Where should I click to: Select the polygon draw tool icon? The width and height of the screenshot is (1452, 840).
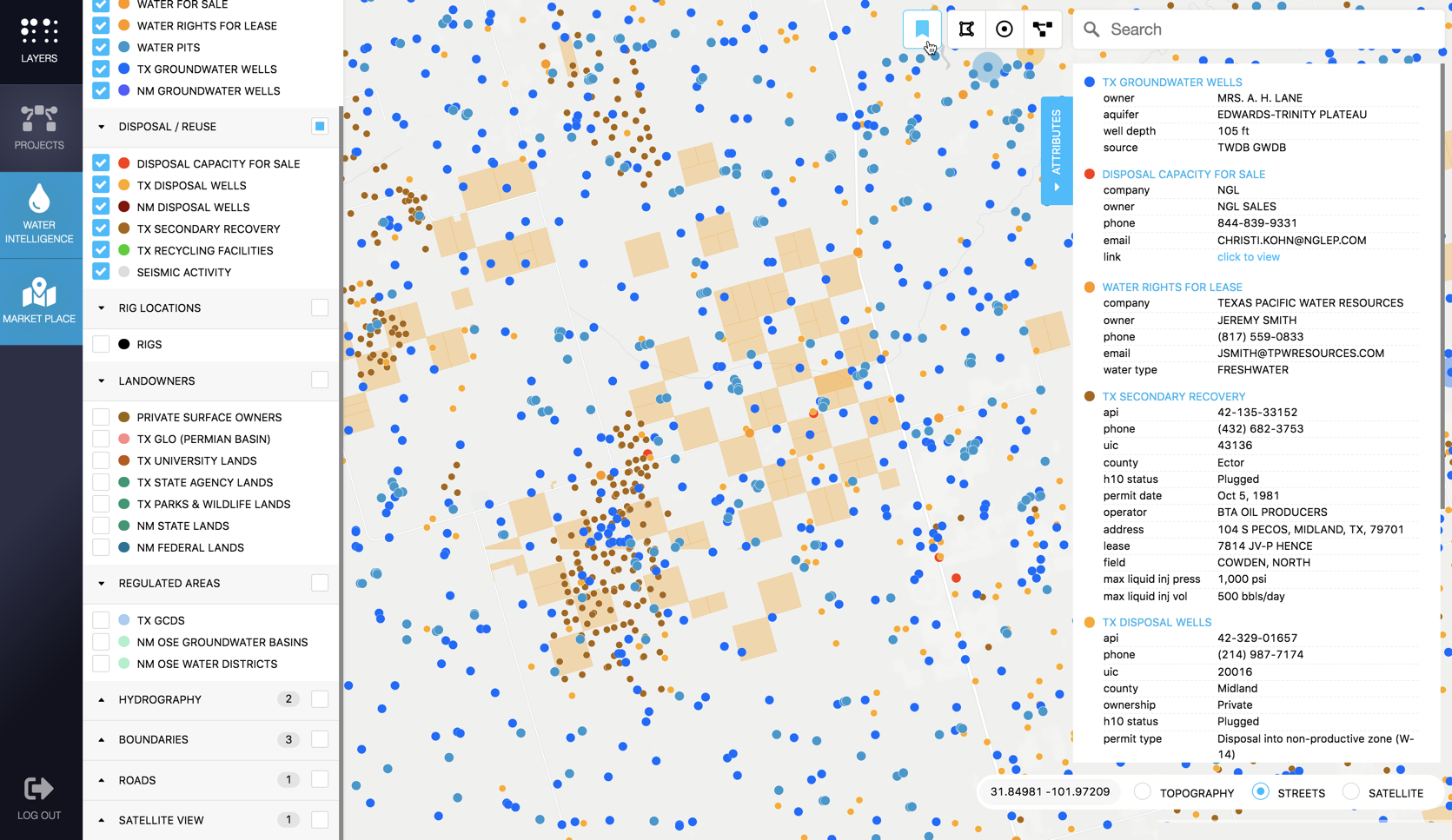[x=966, y=29]
